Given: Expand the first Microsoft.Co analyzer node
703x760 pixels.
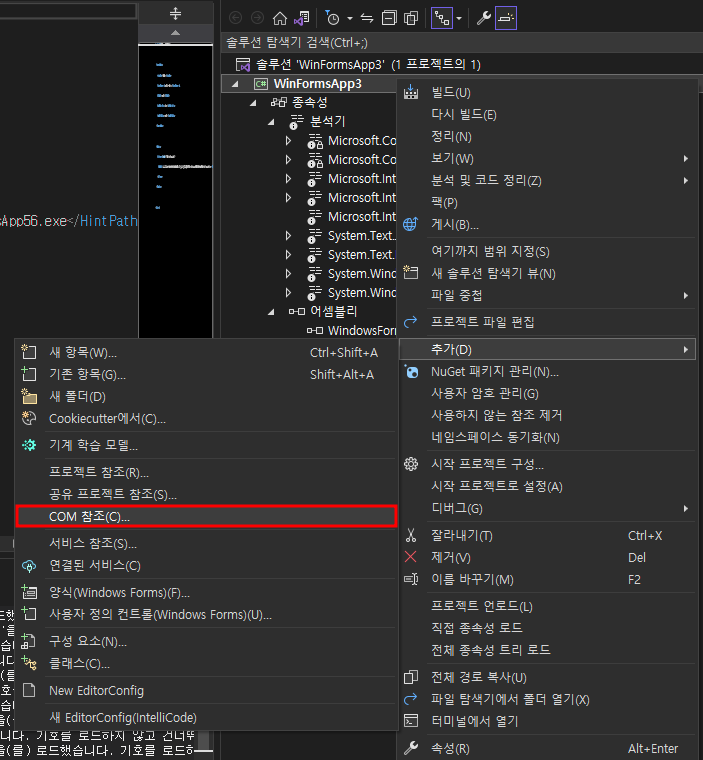Looking at the screenshot, I should [288, 141].
